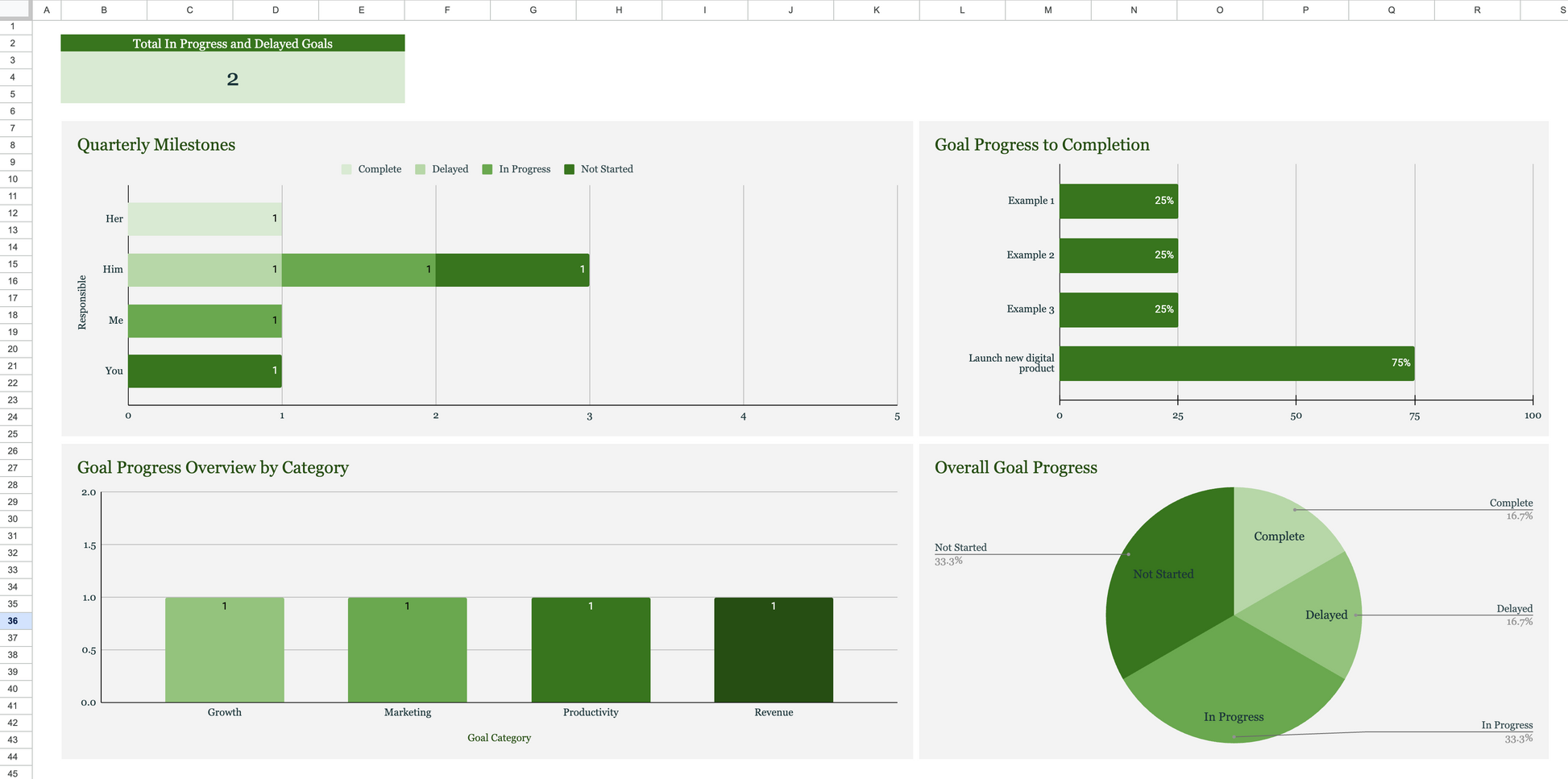Click the Overall Goal Progress chart title
1568x779 pixels.
click(x=1015, y=468)
